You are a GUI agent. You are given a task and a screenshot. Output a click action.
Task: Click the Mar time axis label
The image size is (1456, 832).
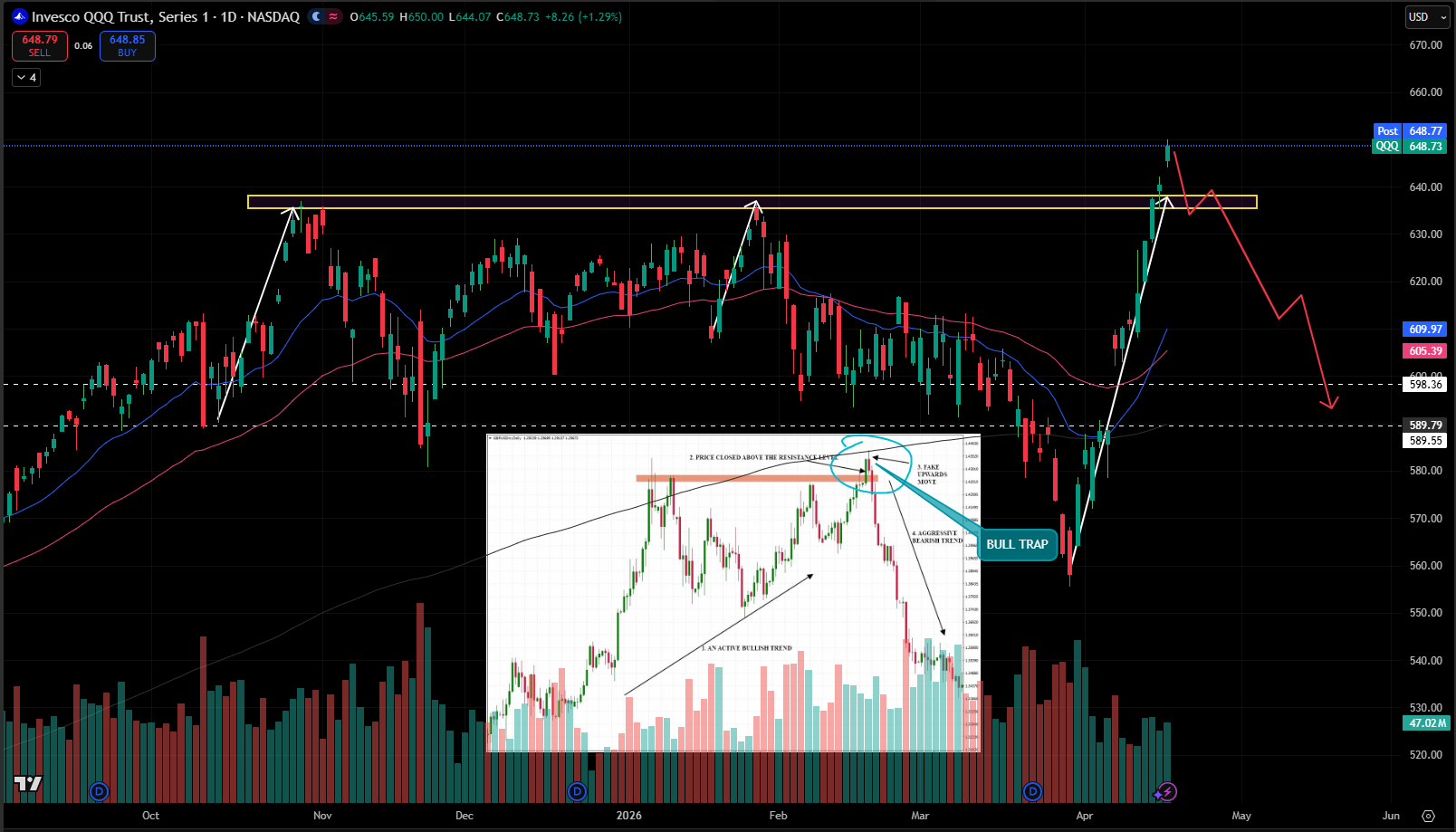[x=920, y=816]
